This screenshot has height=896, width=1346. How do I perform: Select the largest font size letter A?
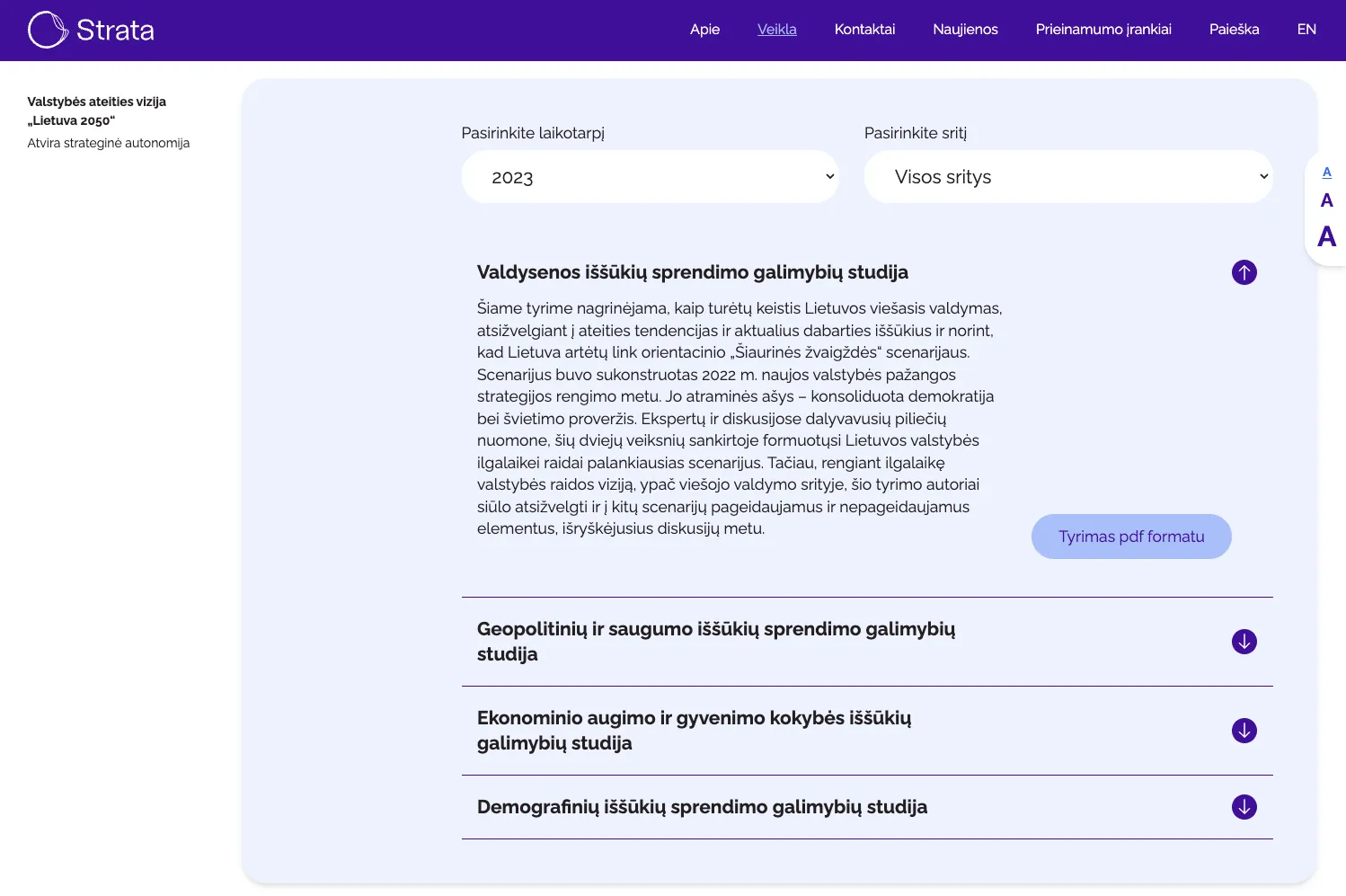pos(1326,236)
